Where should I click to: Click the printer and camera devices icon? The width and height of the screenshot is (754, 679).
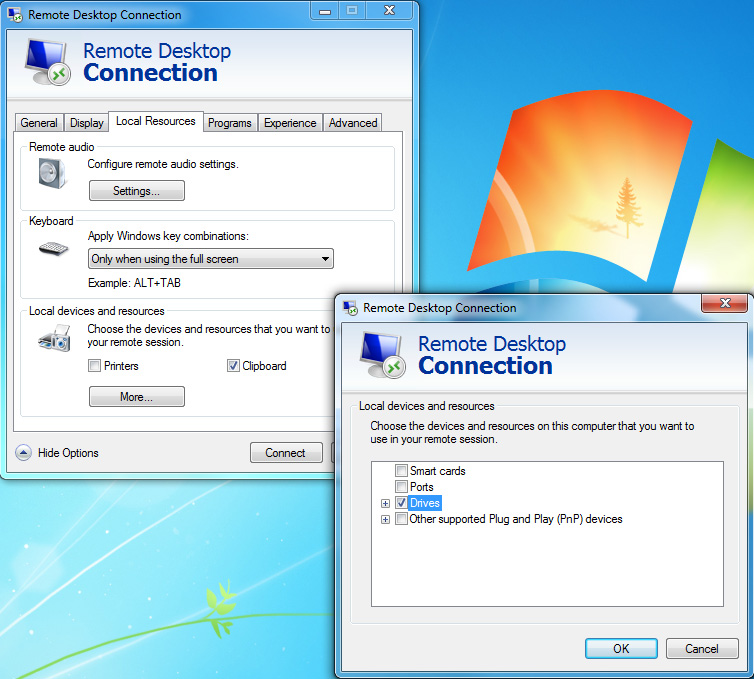[x=54, y=339]
